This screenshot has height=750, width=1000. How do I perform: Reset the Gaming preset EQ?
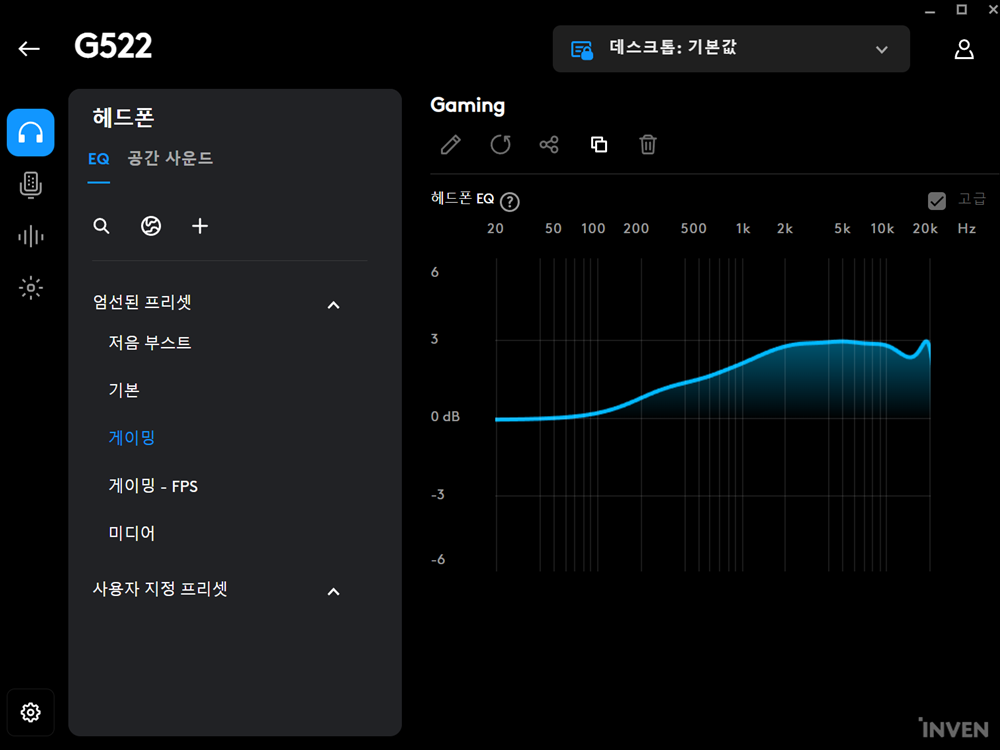coord(500,145)
